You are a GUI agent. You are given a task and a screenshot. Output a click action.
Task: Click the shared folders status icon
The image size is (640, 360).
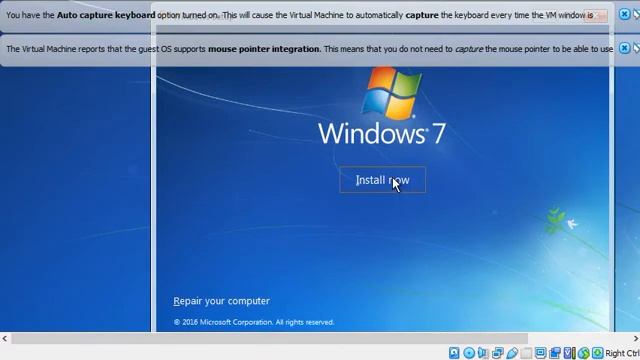pyautogui.click(x=527, y=353)
